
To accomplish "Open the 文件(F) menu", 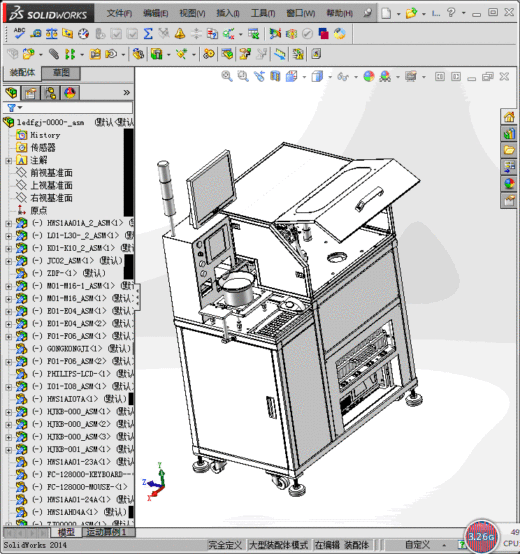I will pyautogui.click(x=119, y=13).
